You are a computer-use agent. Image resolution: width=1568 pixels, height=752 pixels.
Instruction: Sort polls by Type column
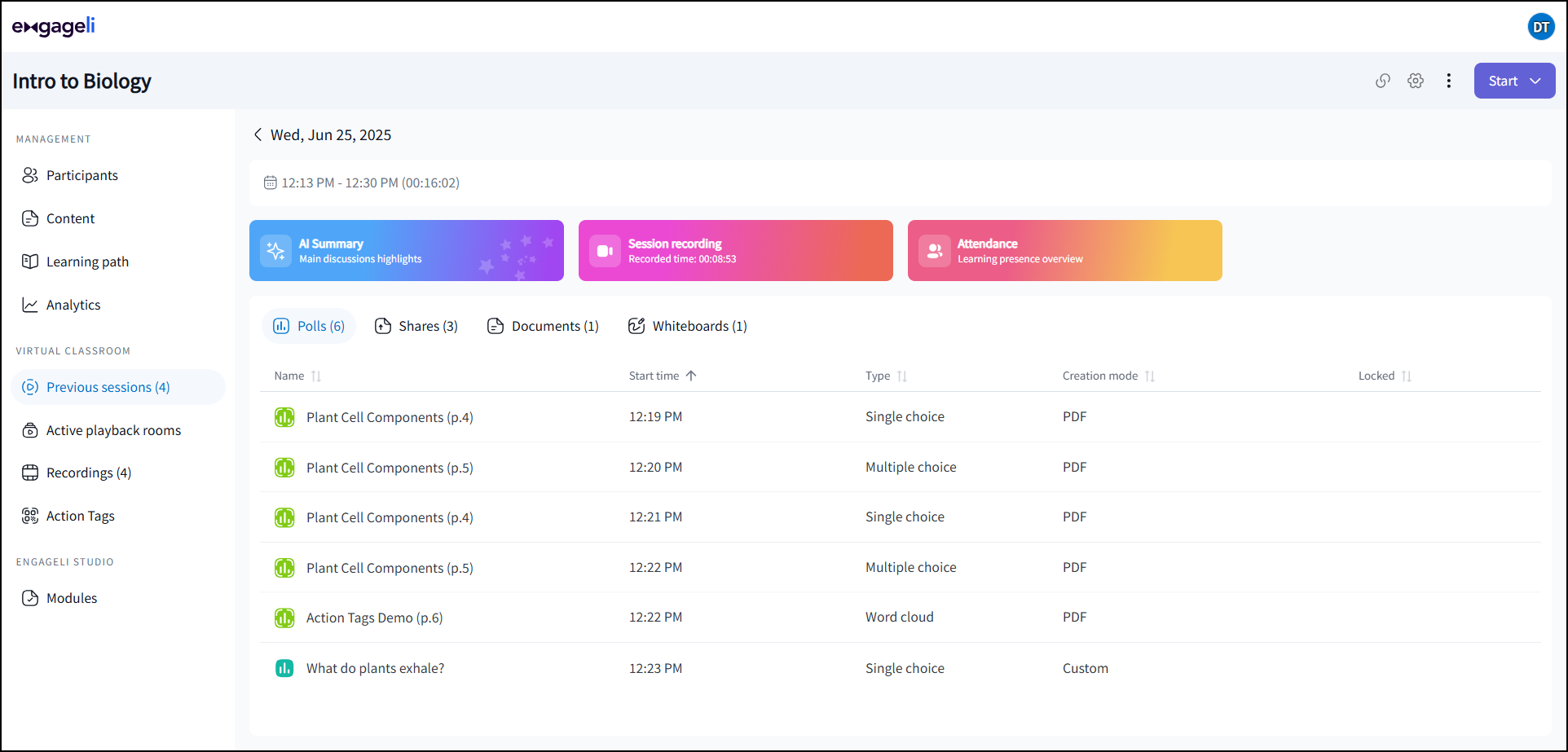902,376
